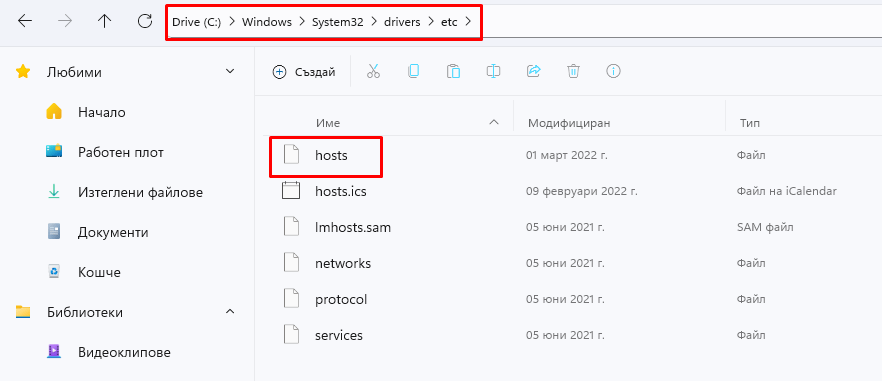Click the house icon for Начало

[53, 111]
